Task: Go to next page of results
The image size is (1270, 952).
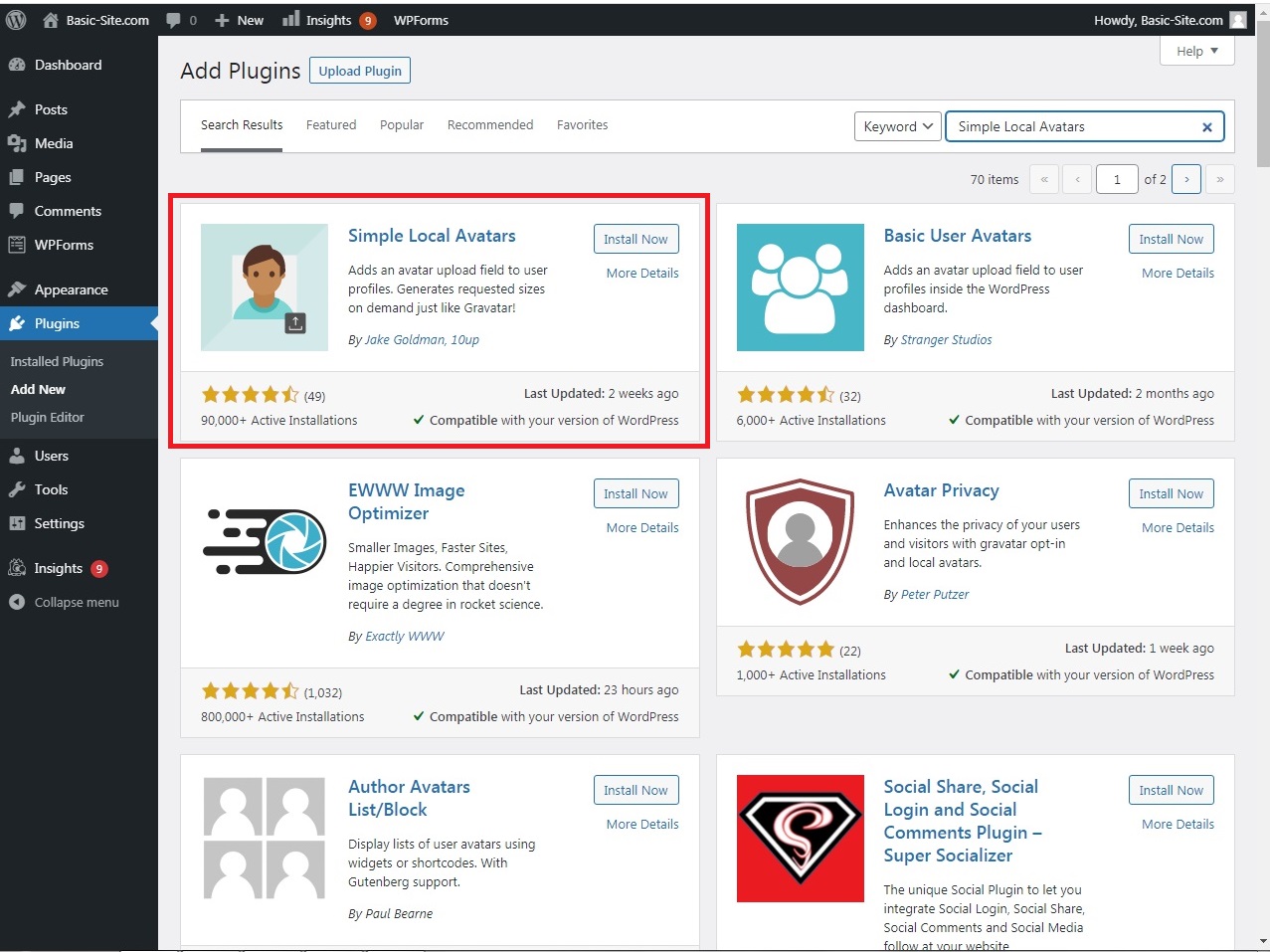Action: pyautogui.click(x=1185, y=179)
